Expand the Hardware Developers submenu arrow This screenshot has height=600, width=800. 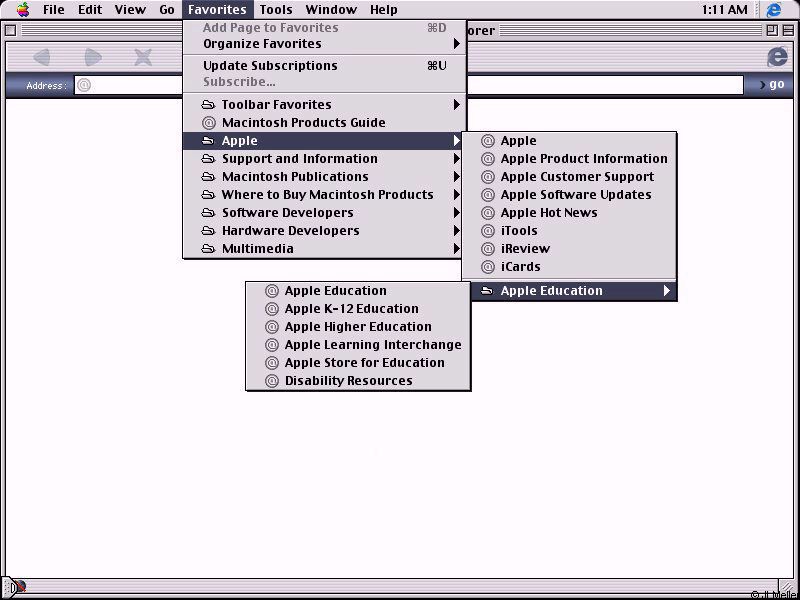457,231
